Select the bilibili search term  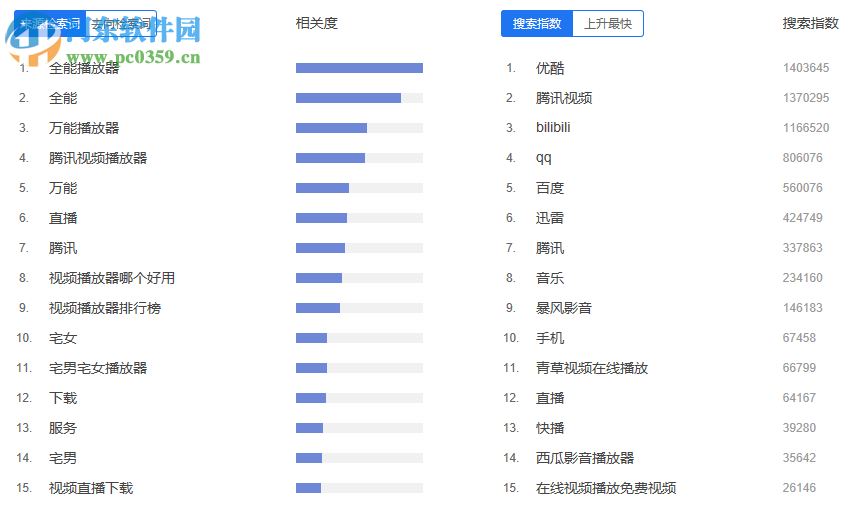[553, 128]
